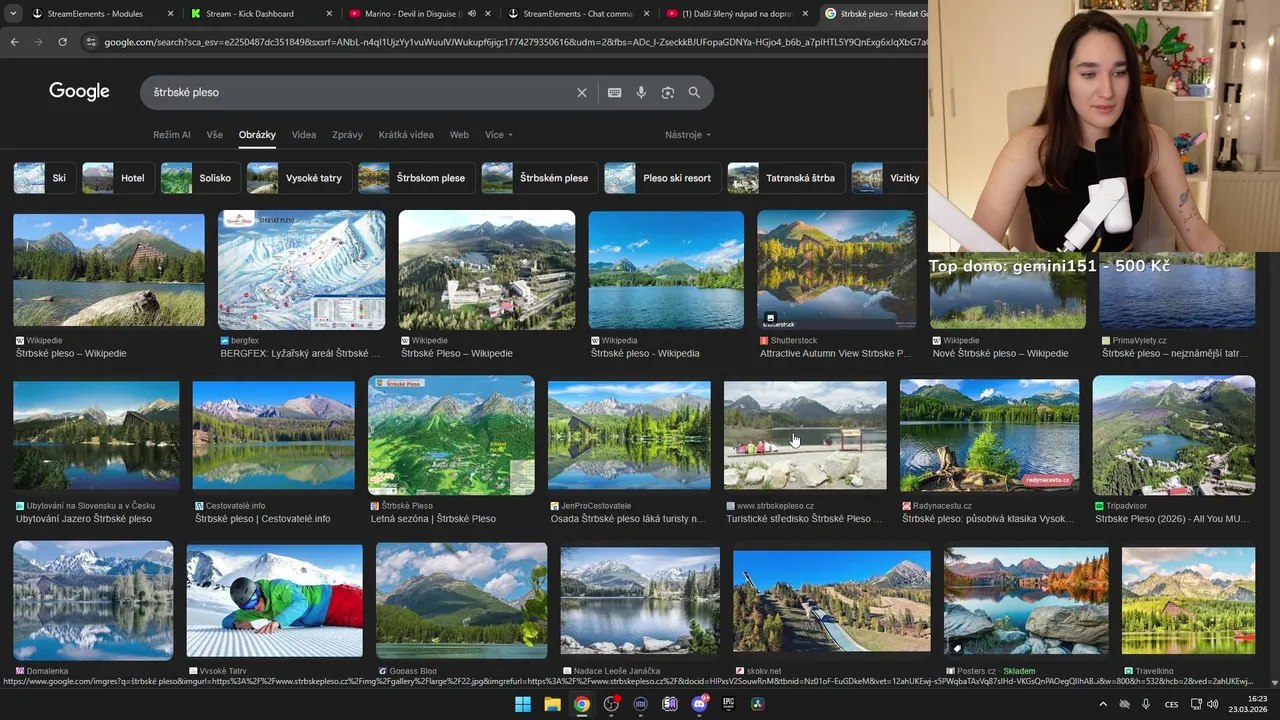Viewport: 1280px width, 720px height.
Task: Mute the Marino - Devil in Disguise tab
Action: (x=472, y=14)
